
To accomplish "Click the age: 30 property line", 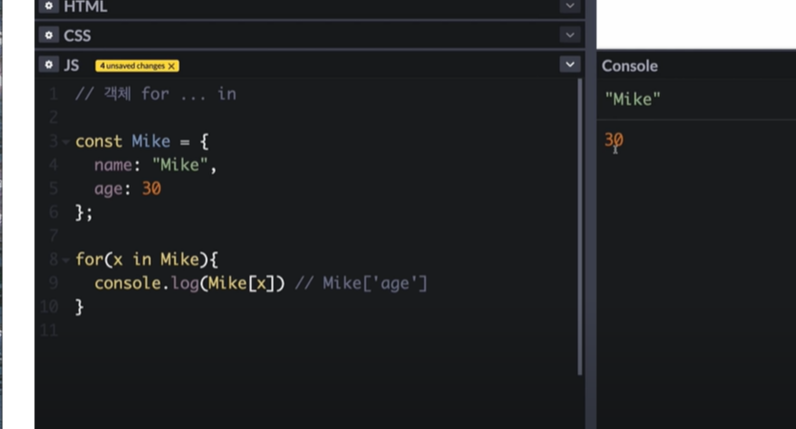I will [x=127, y=189].
